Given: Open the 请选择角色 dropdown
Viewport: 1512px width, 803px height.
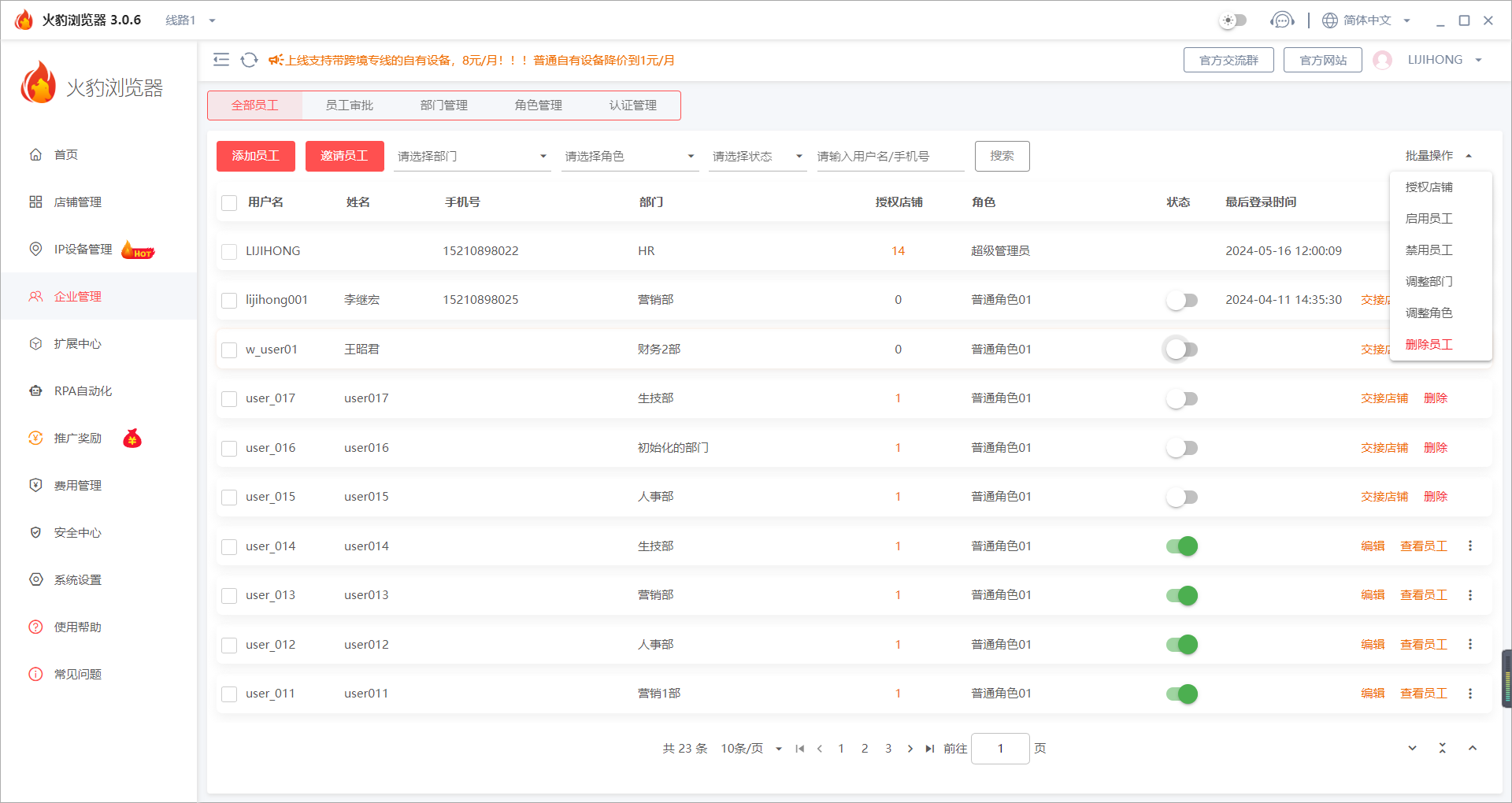Looking at the screenshot, I should 630,156.
